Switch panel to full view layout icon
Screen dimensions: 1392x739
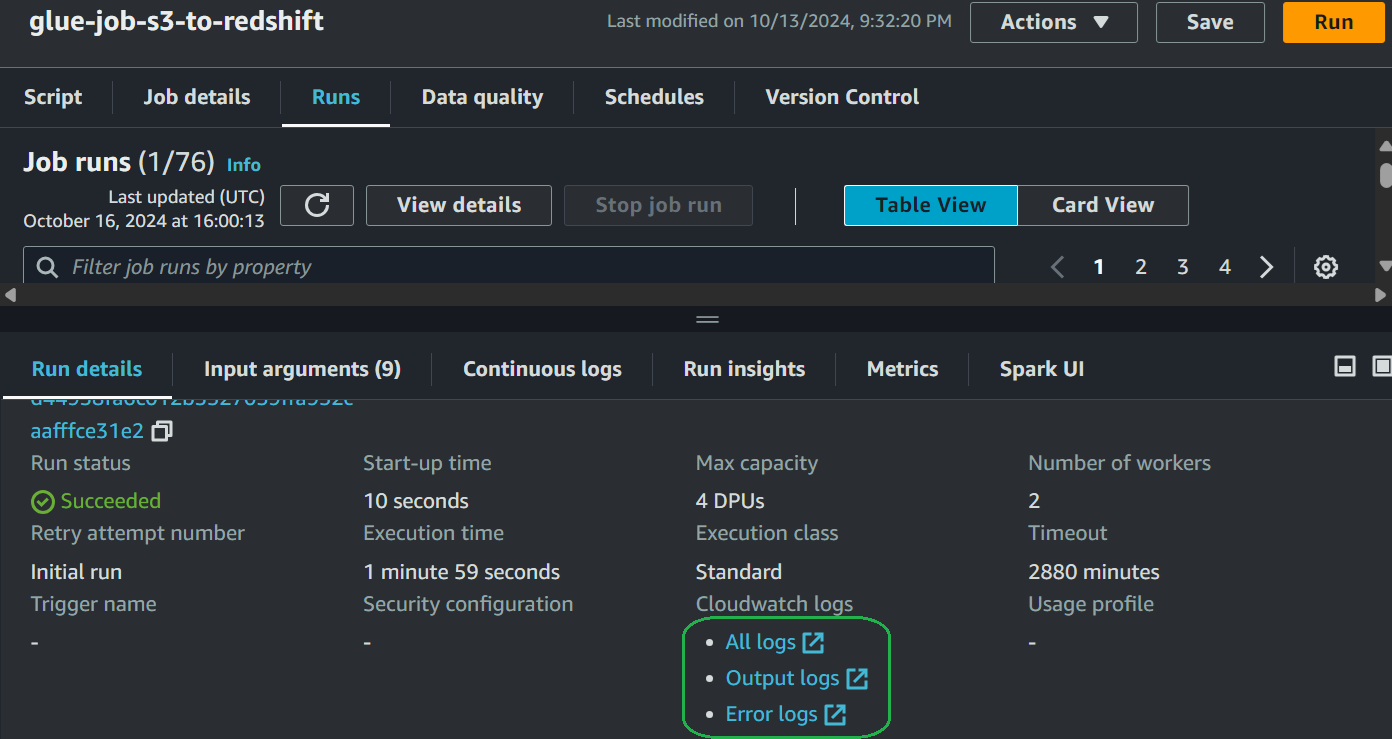[x=1382, y=367]
